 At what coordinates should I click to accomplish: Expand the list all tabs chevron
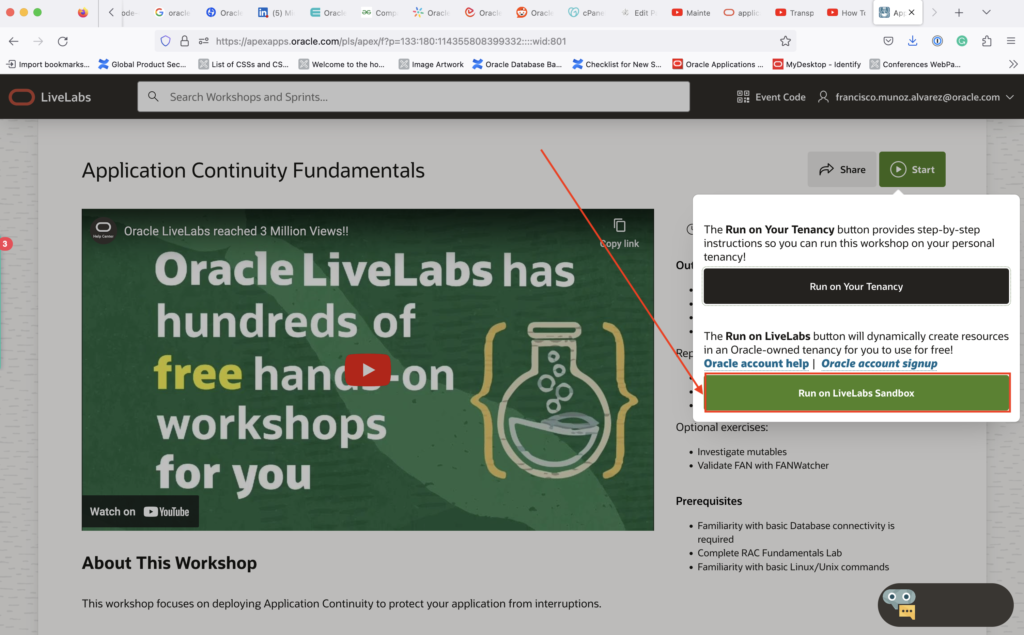986,12
